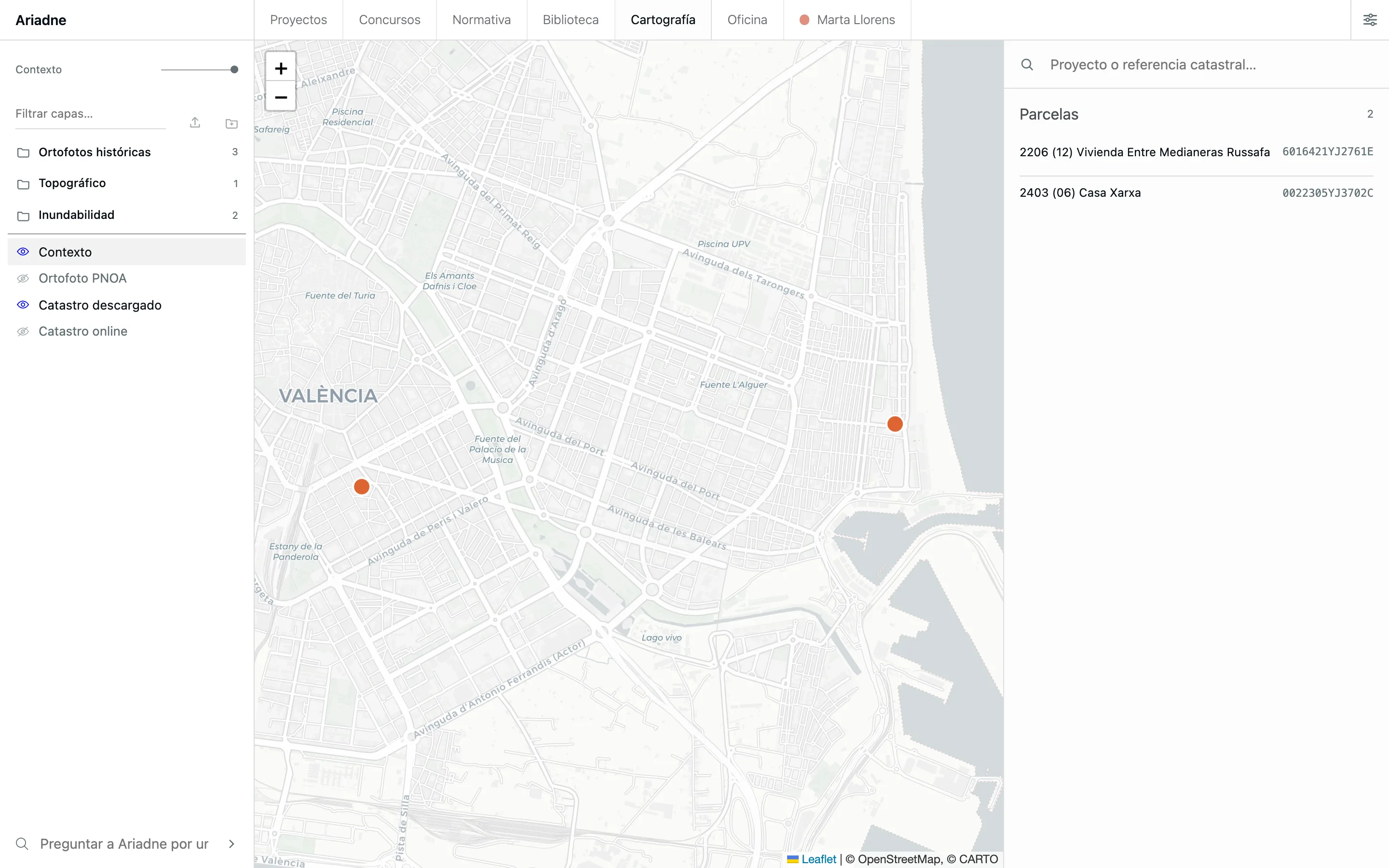Open the settings sliders icon top right

click(x=1370, y=20)
